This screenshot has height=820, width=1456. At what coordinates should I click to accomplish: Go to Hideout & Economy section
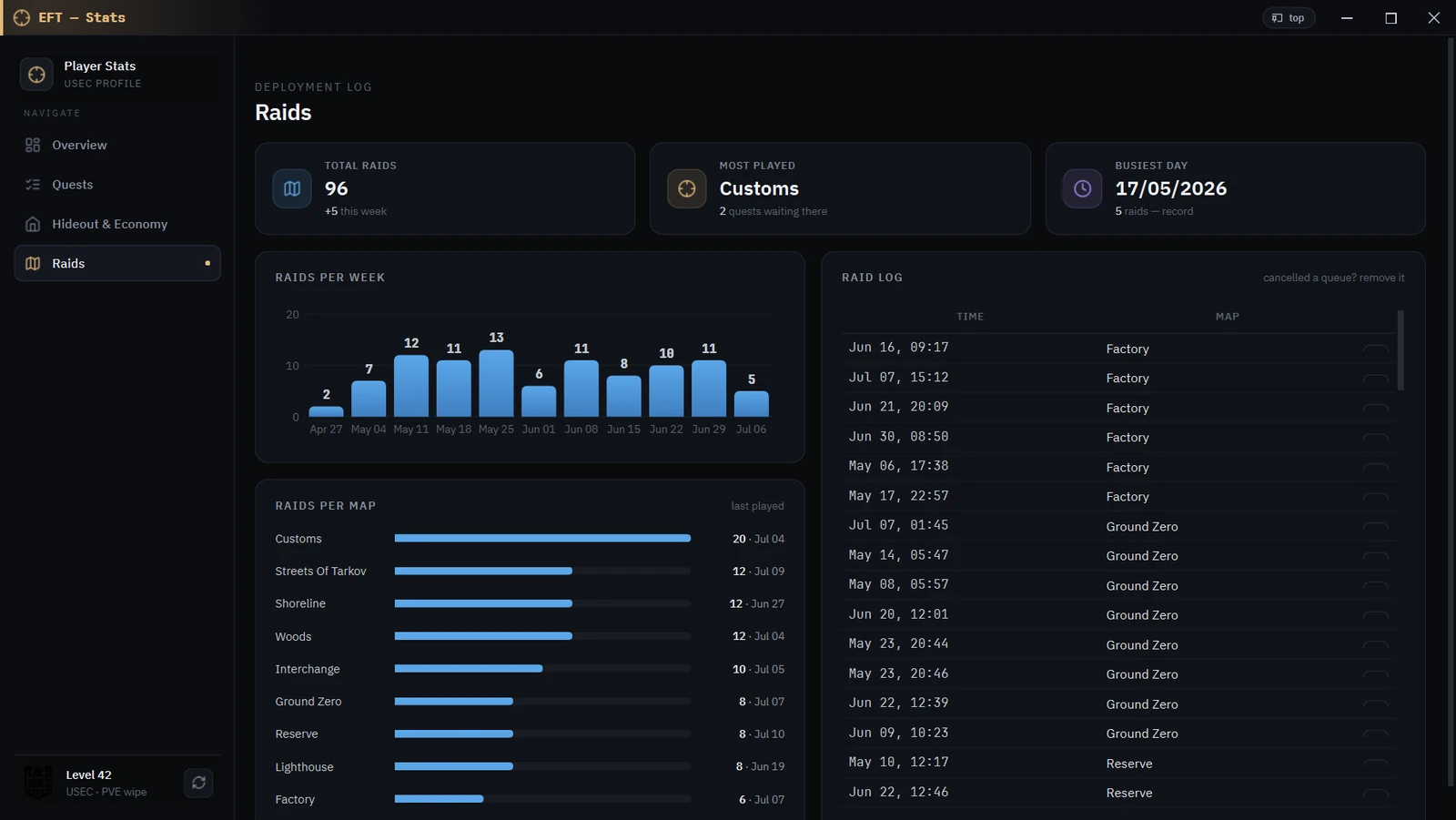[x=117, y=224]
